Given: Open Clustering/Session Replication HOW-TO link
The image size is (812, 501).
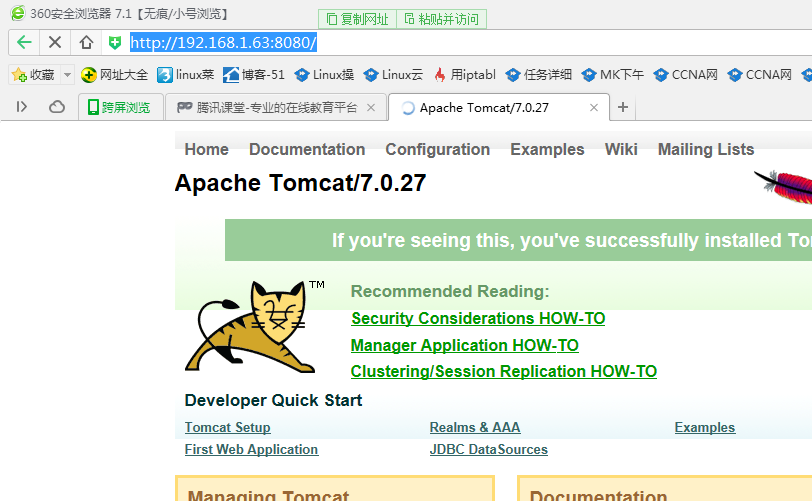Looking at the screenshot, I should click(504, 371).
